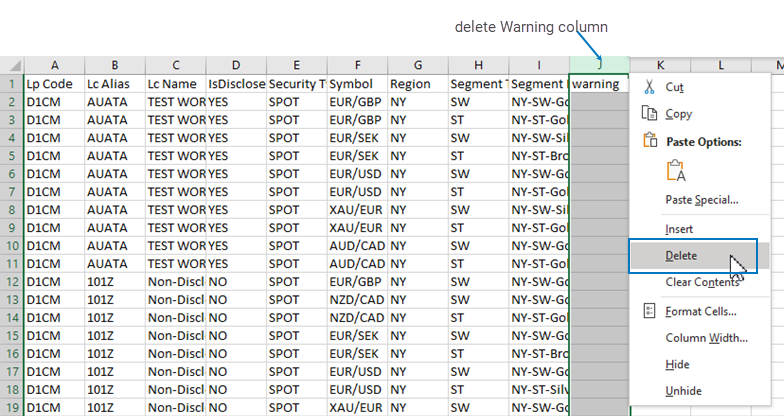Select column J header
This screenshot has width=784, height=416.
598,65
